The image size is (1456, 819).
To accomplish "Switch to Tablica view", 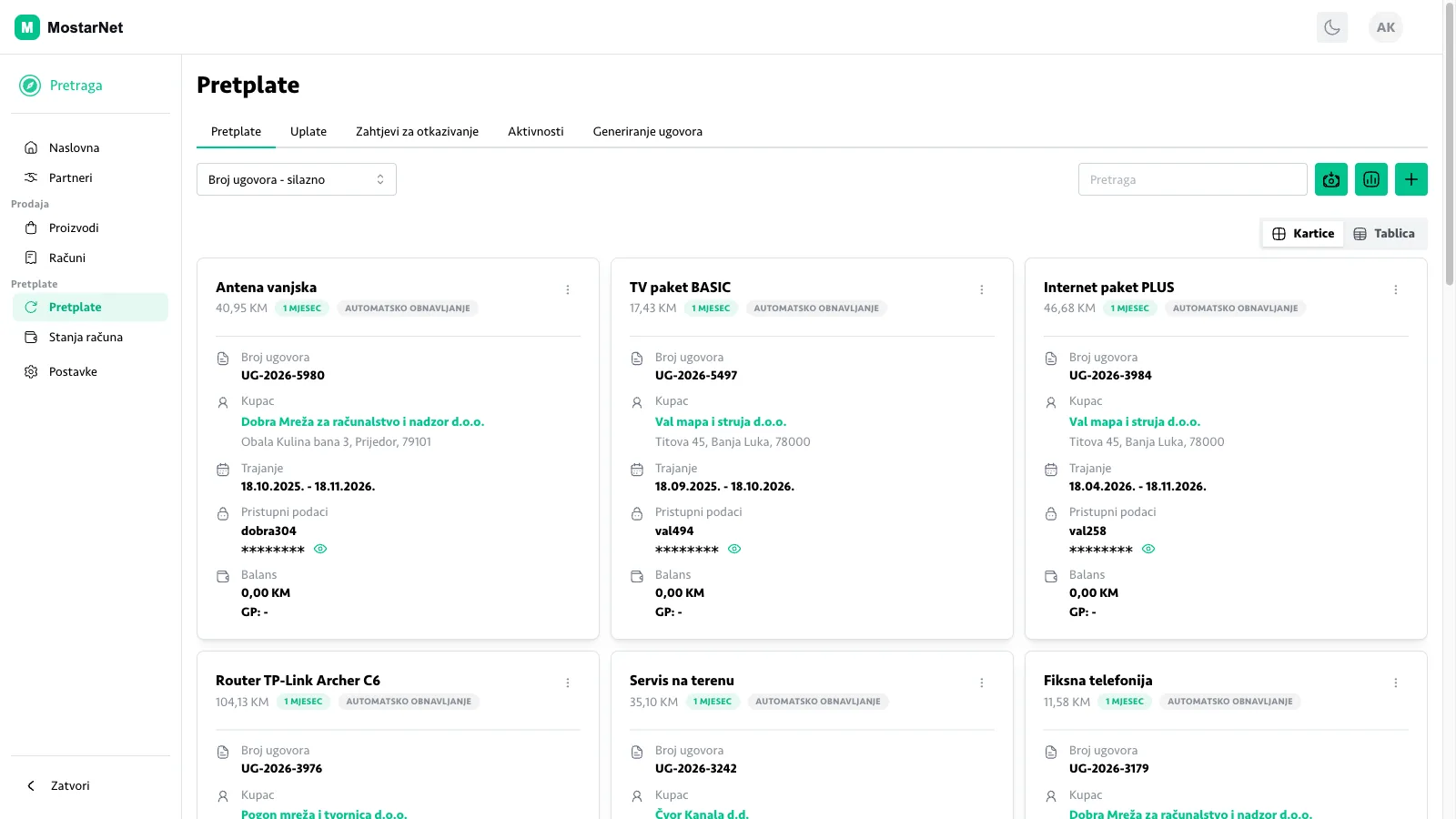I will click(x=1384, y=234).
